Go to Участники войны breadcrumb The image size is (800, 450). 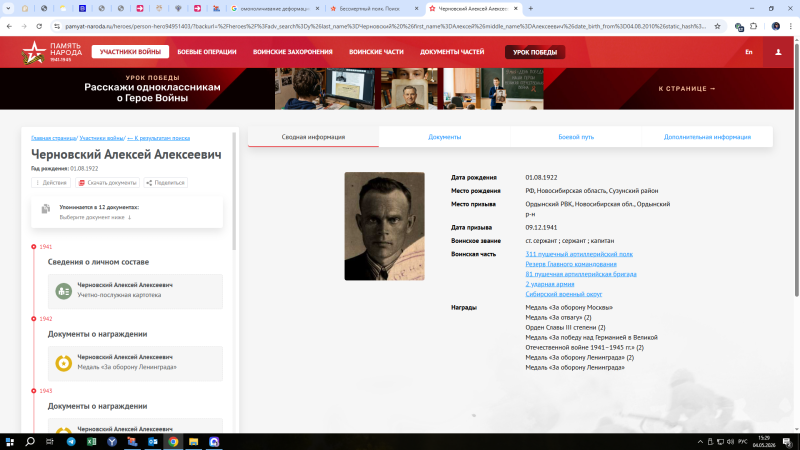101,138
